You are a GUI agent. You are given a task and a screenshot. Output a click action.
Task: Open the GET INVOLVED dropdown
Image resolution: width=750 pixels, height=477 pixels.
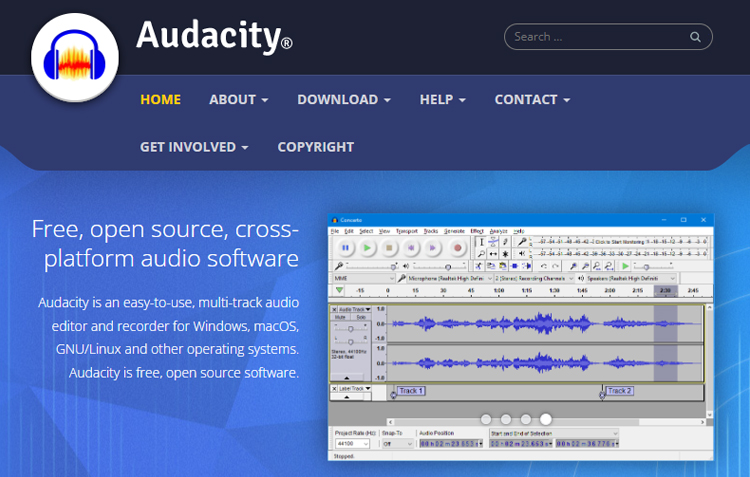click(194, 147)
